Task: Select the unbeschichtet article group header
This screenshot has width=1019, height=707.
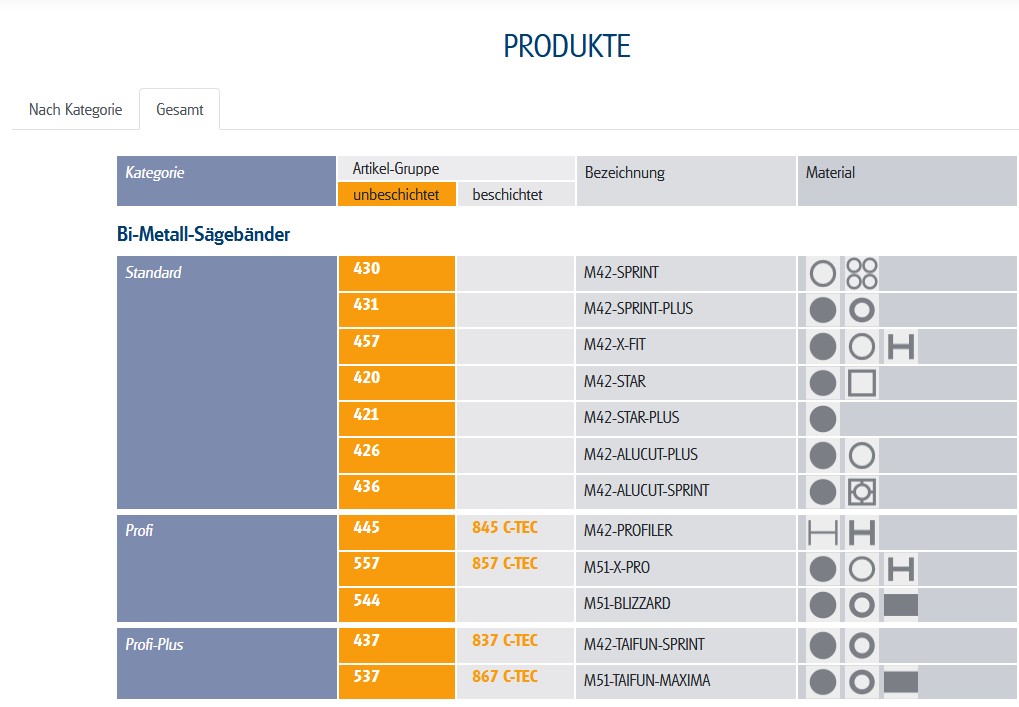Action: tap(396, 195)
